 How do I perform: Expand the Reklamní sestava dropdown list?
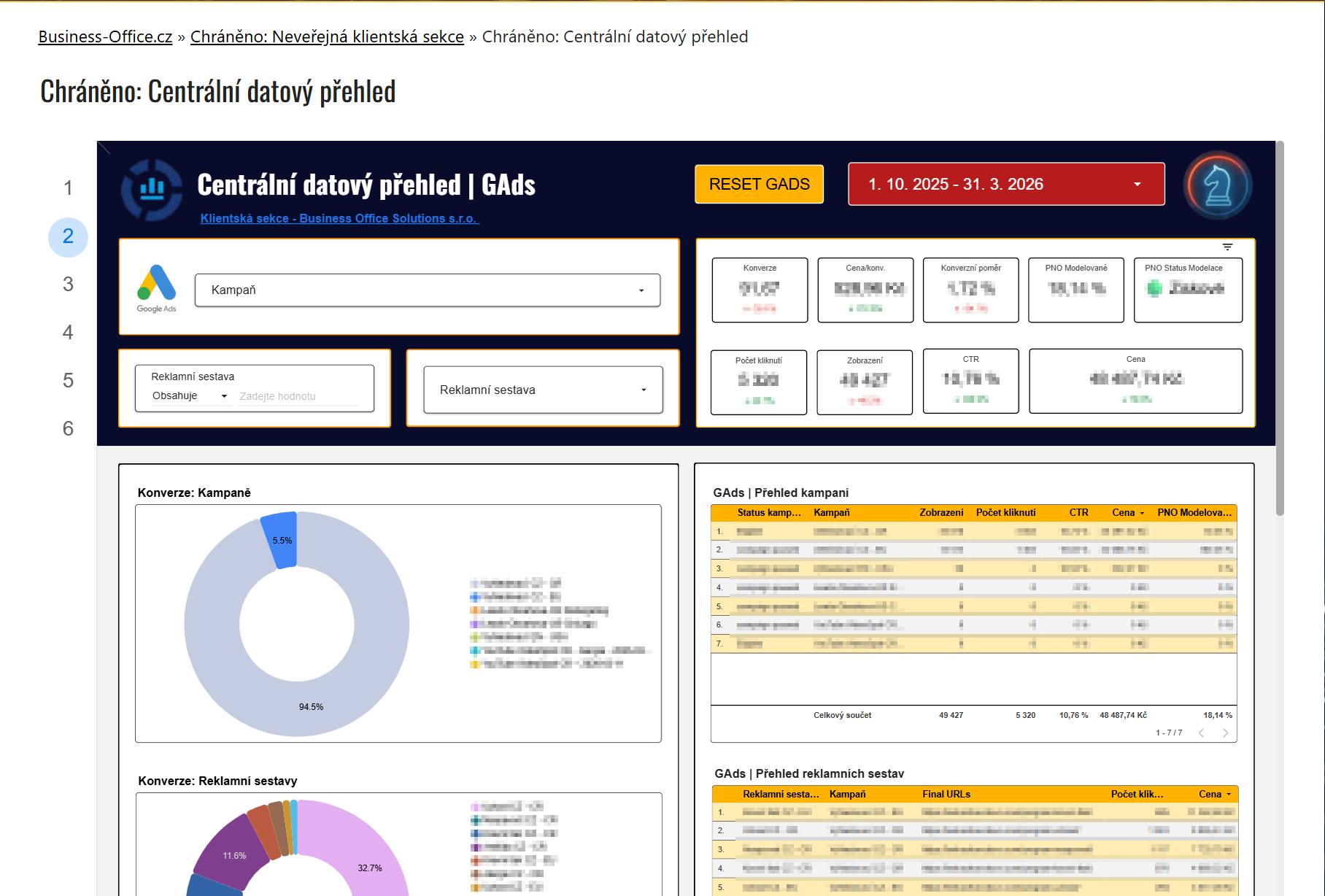pyautogui.click(x=543, y=390)
